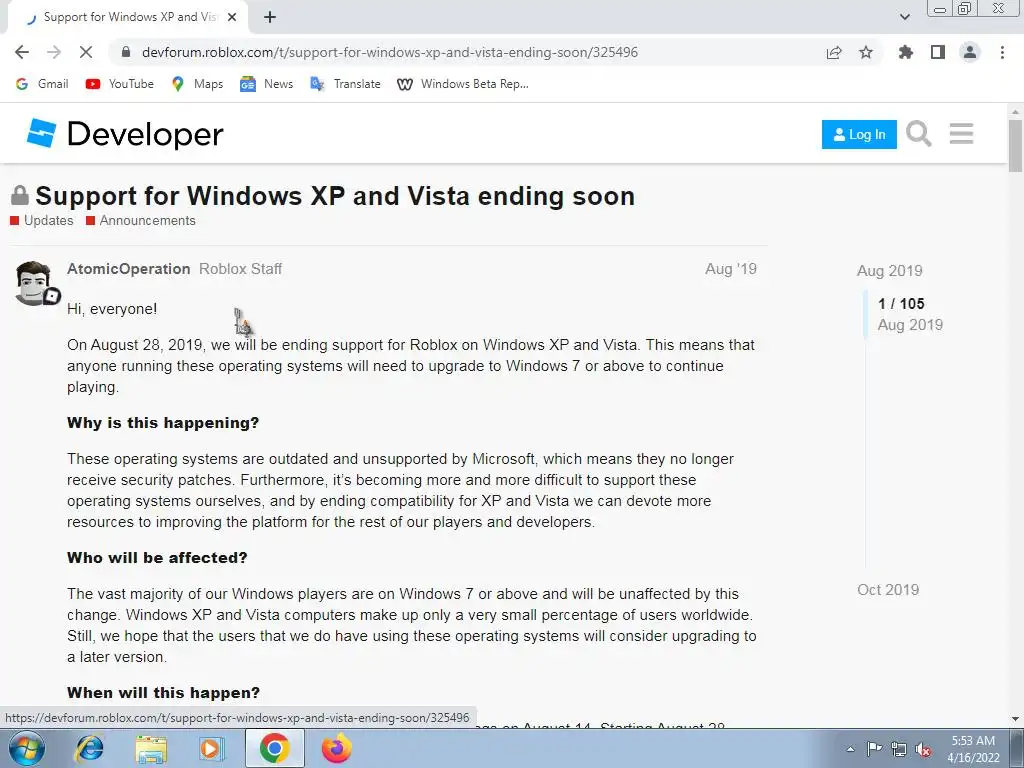Screen dimensions: 1024x768
Task: Open a new tab with plus button
Action: pos(270,17)
